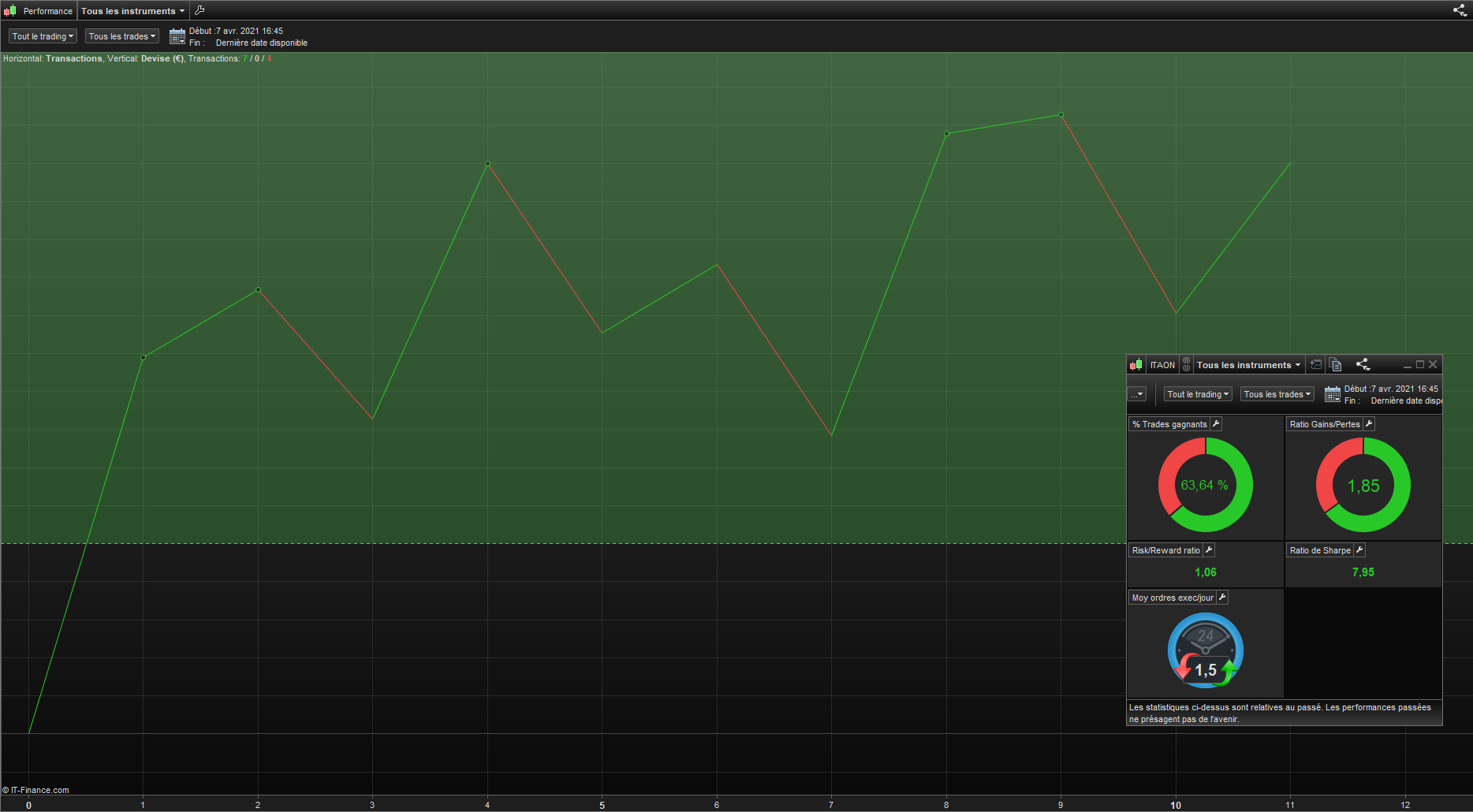Select the Performance tab label
1473x812 pixels.
click(x=47, y=11)
